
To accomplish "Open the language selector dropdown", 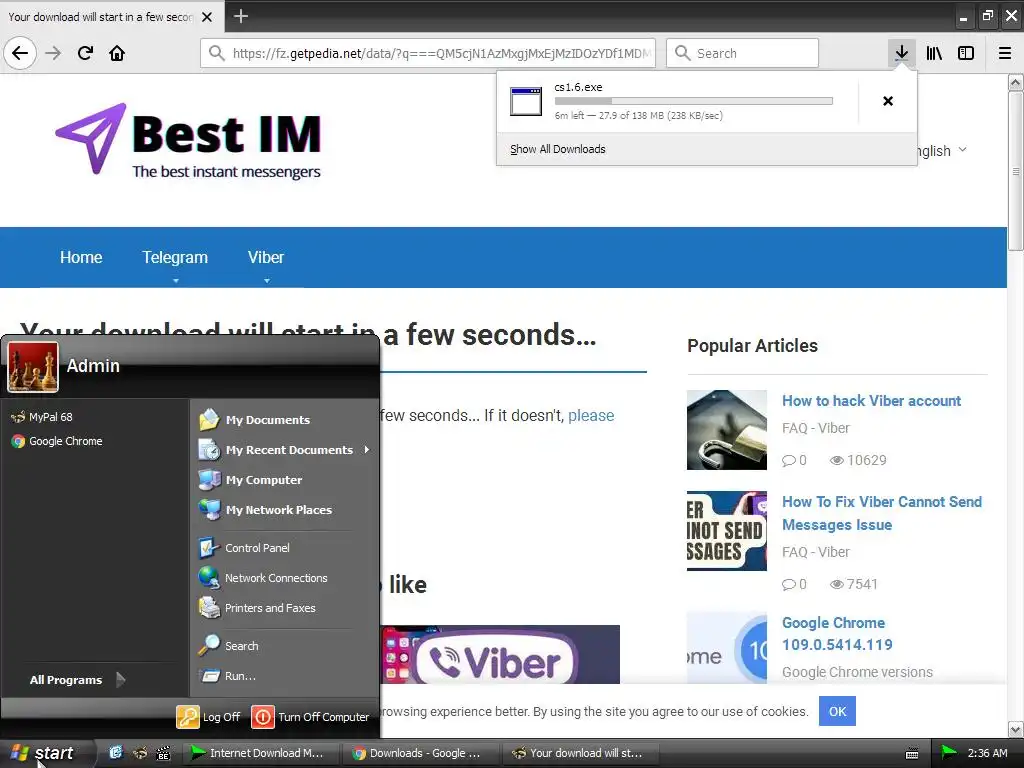I will pos(941,151).
